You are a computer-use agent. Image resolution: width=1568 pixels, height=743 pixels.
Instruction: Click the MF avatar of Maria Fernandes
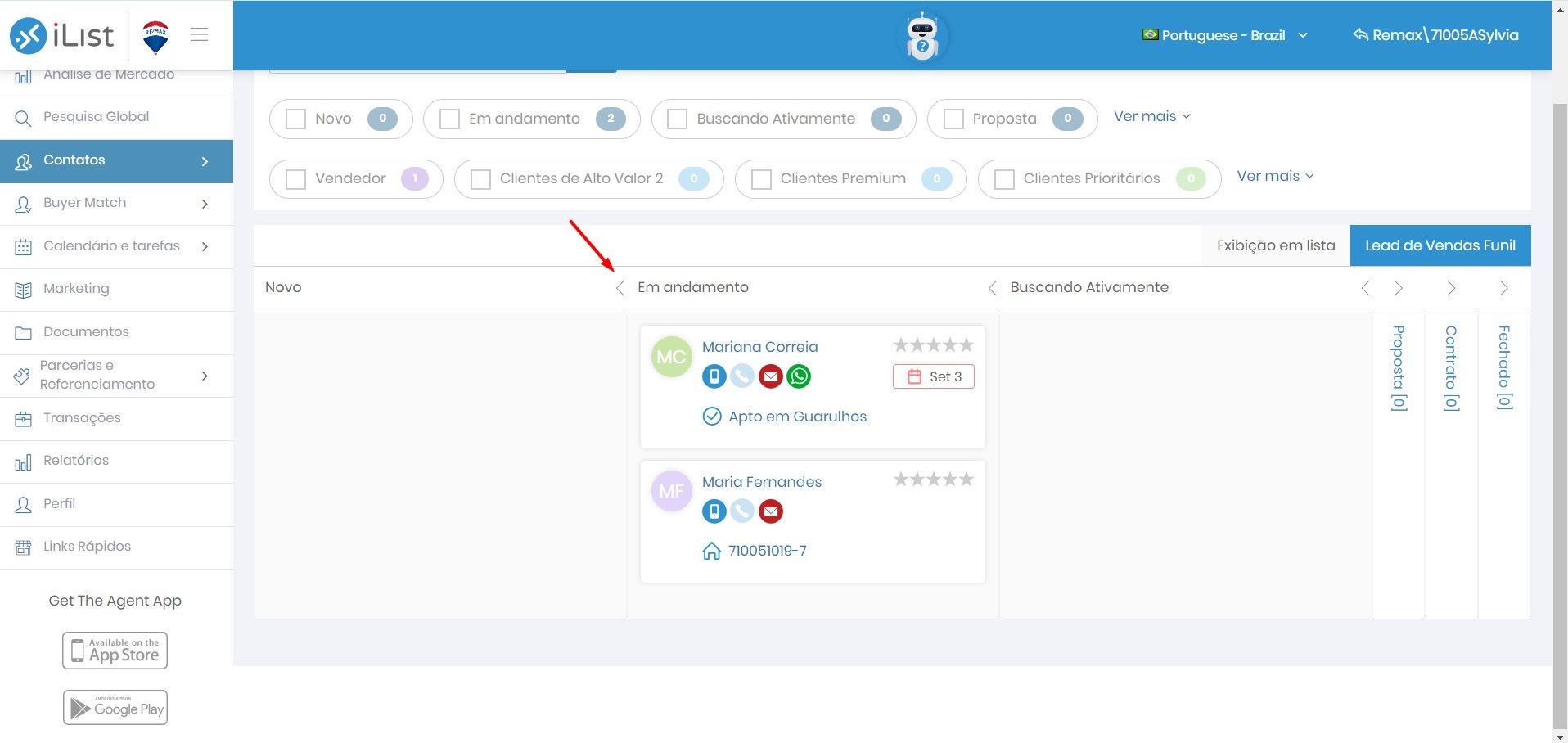672,491
